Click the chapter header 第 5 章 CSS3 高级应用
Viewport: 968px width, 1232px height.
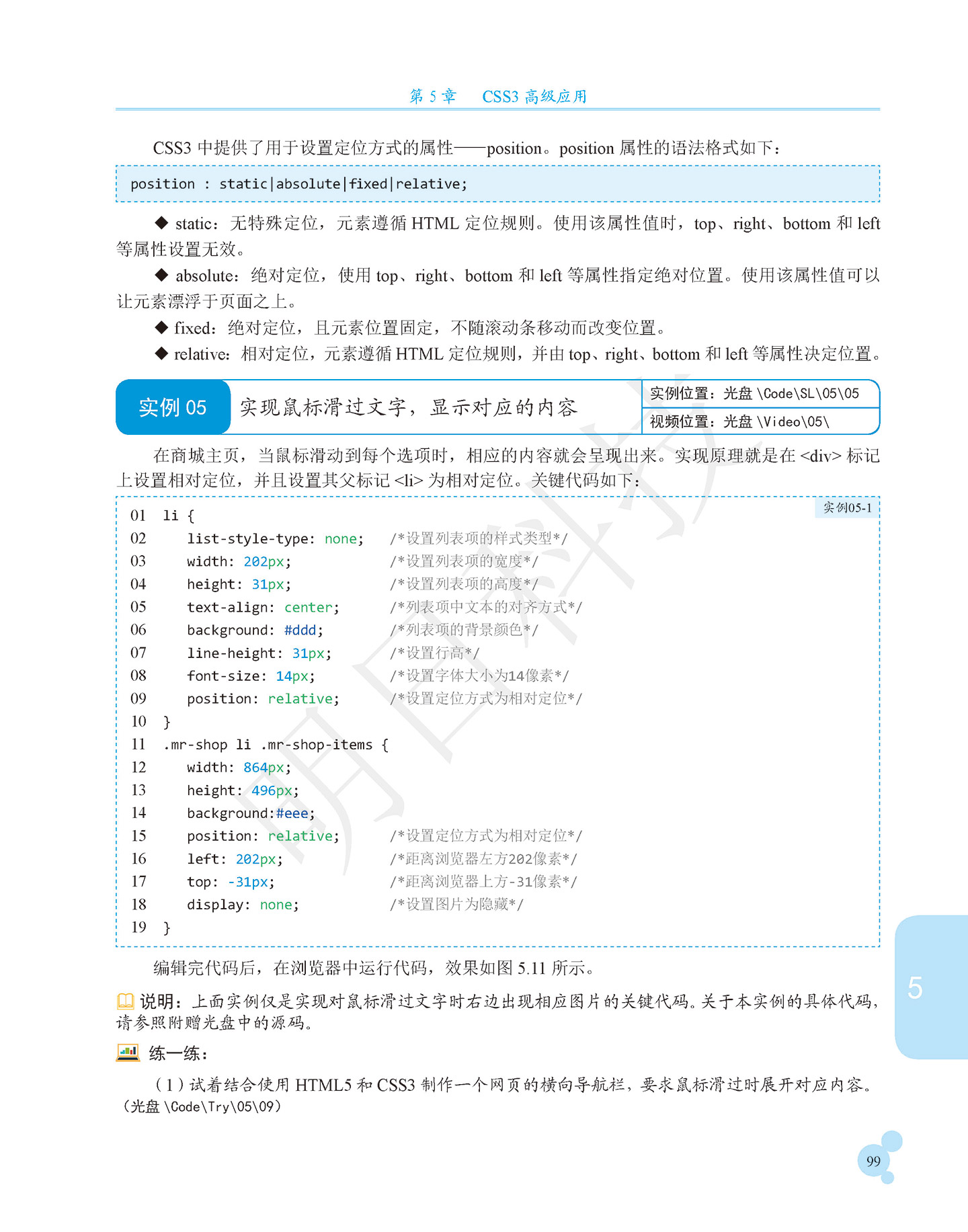pos(498,96)
